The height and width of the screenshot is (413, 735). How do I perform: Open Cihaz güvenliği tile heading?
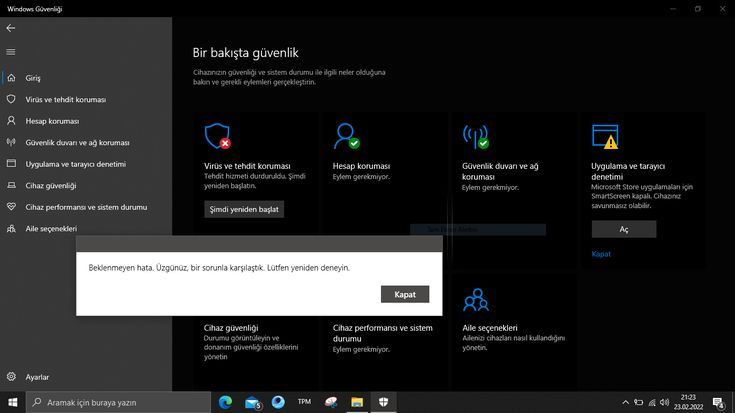(231, 328)
